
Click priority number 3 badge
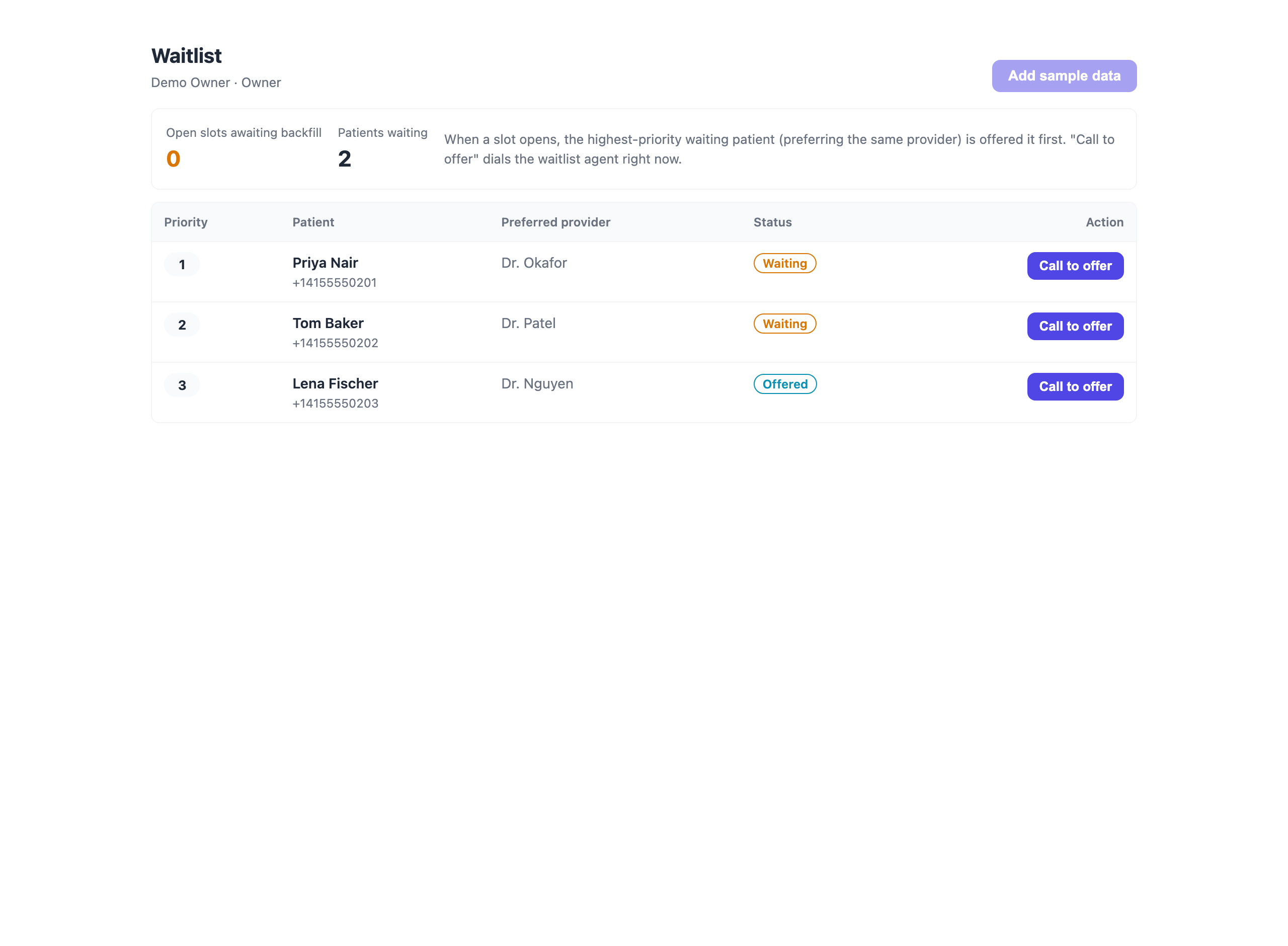(x=182, y=385)
